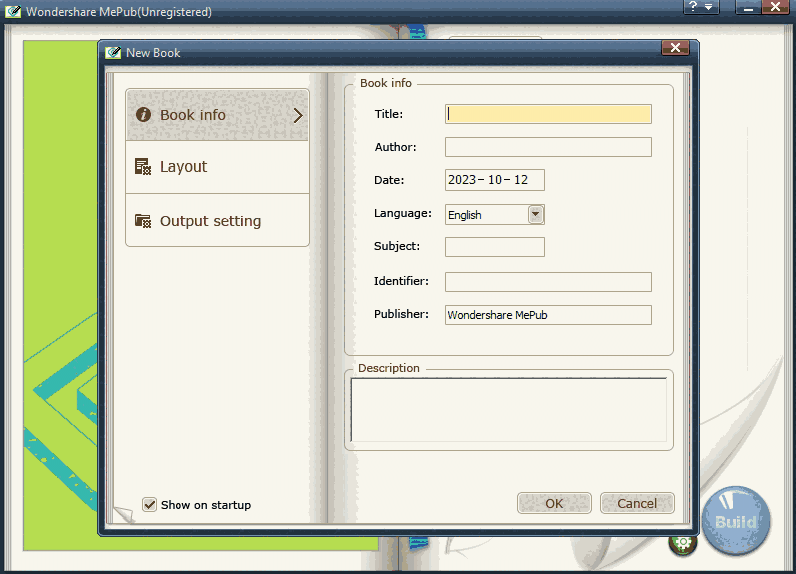
Task: Expand the Language dropdown arrow
Action: point(536,214)
